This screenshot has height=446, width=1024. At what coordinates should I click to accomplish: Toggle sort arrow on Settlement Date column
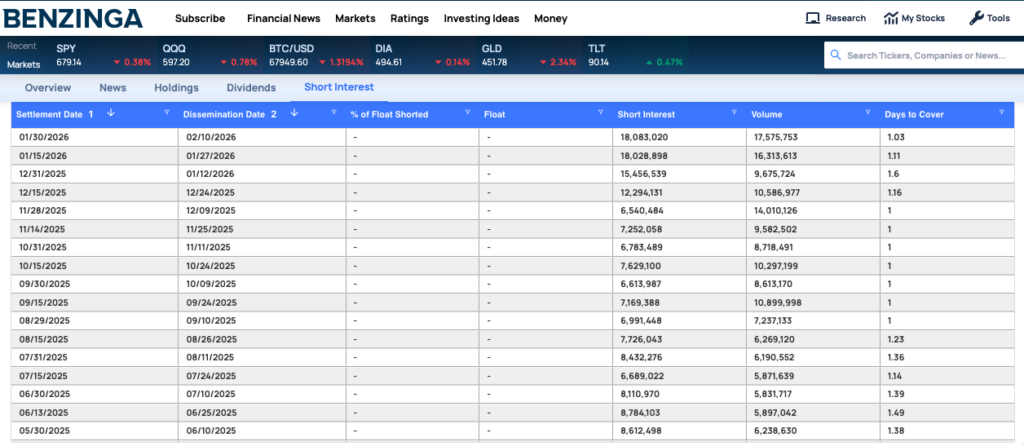click(110, 114)
